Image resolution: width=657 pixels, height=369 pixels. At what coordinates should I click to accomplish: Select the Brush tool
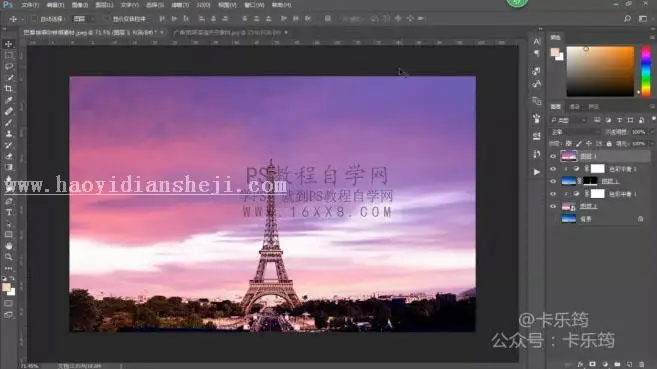pos(8,123)
